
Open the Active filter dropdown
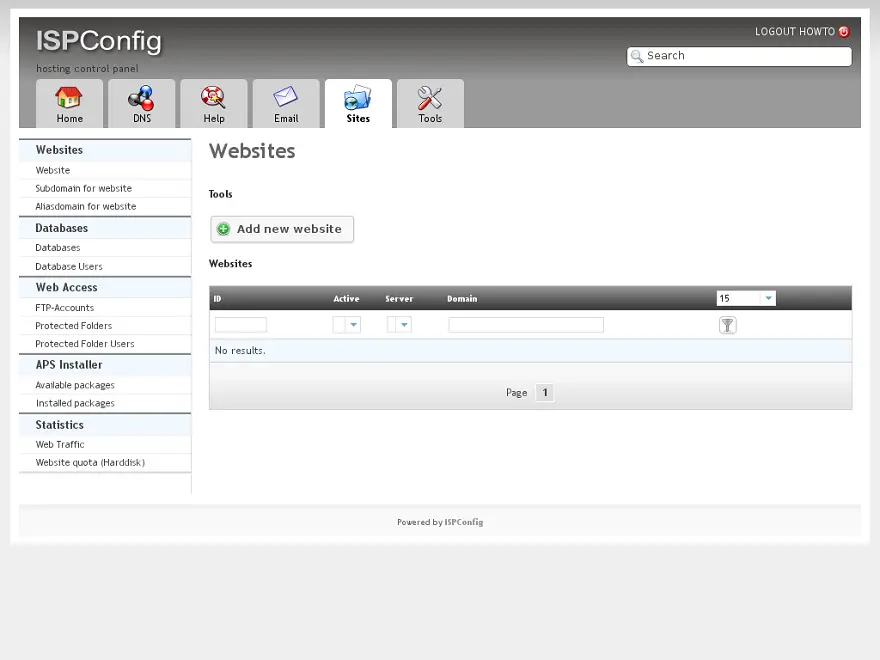point(346,324)
